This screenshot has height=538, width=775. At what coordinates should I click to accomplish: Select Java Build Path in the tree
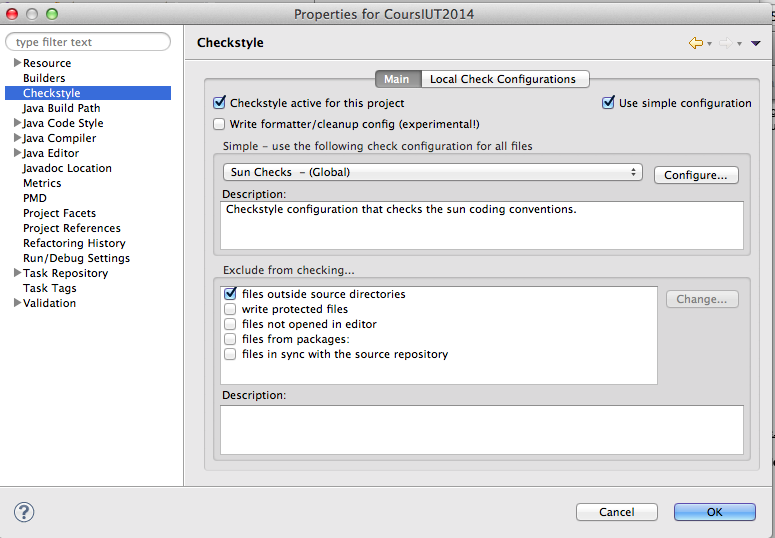point(61,108)
